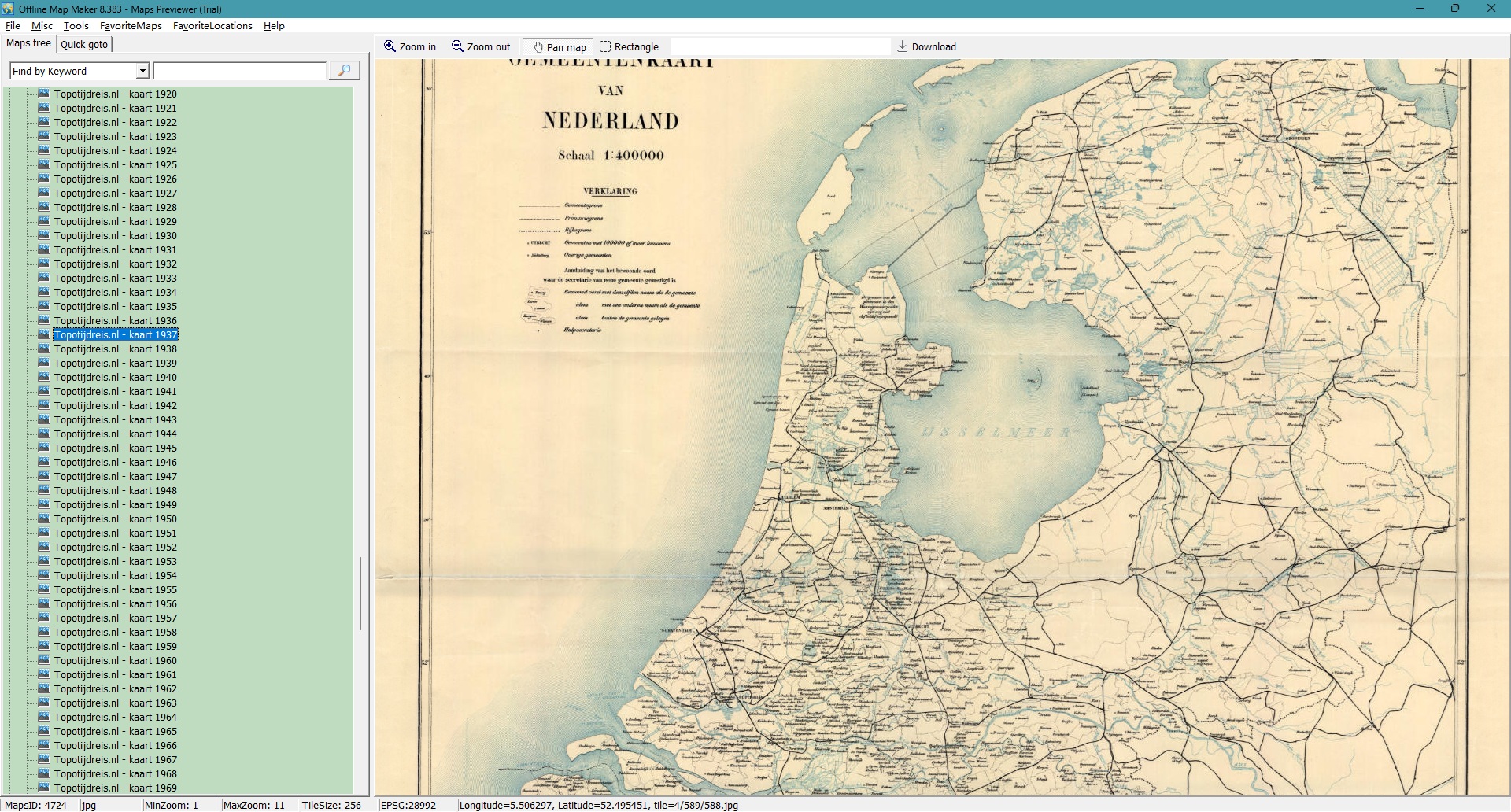Open the Tools menu
Screen dimensions: 1511x812
tap(76, 26)
